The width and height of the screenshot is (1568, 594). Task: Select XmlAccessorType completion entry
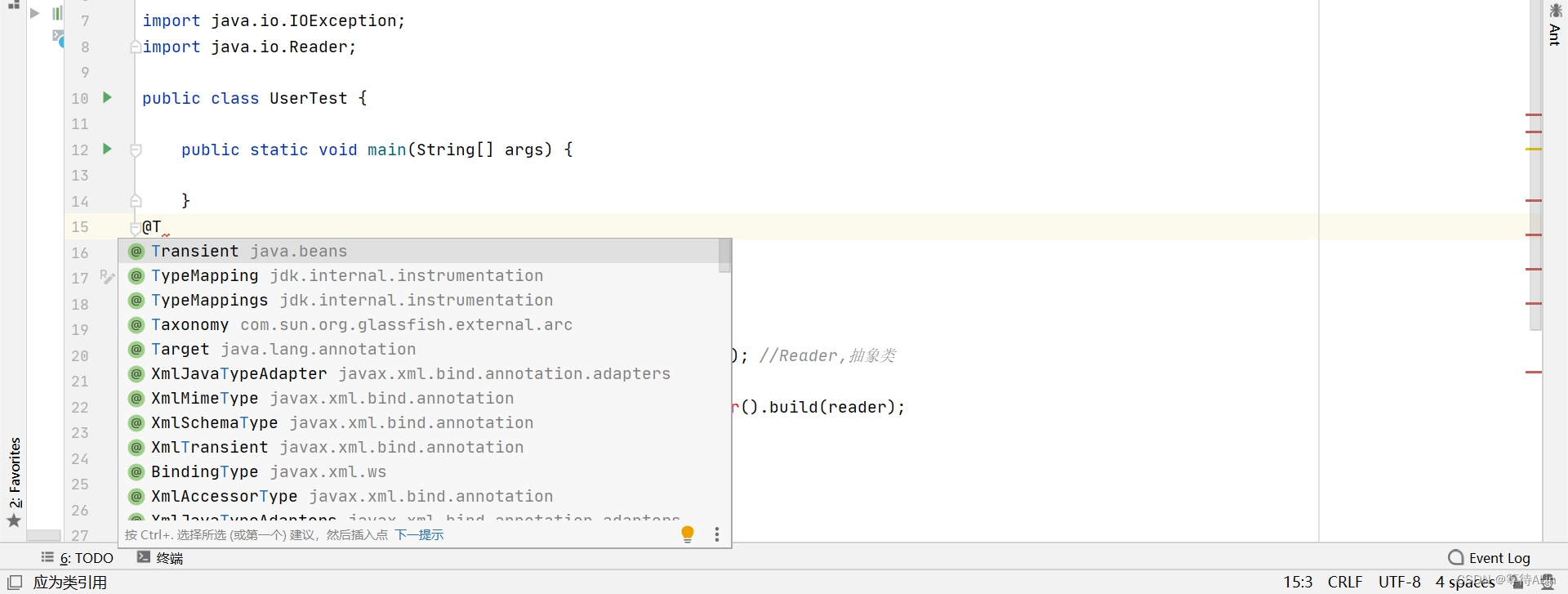point(419,496)
